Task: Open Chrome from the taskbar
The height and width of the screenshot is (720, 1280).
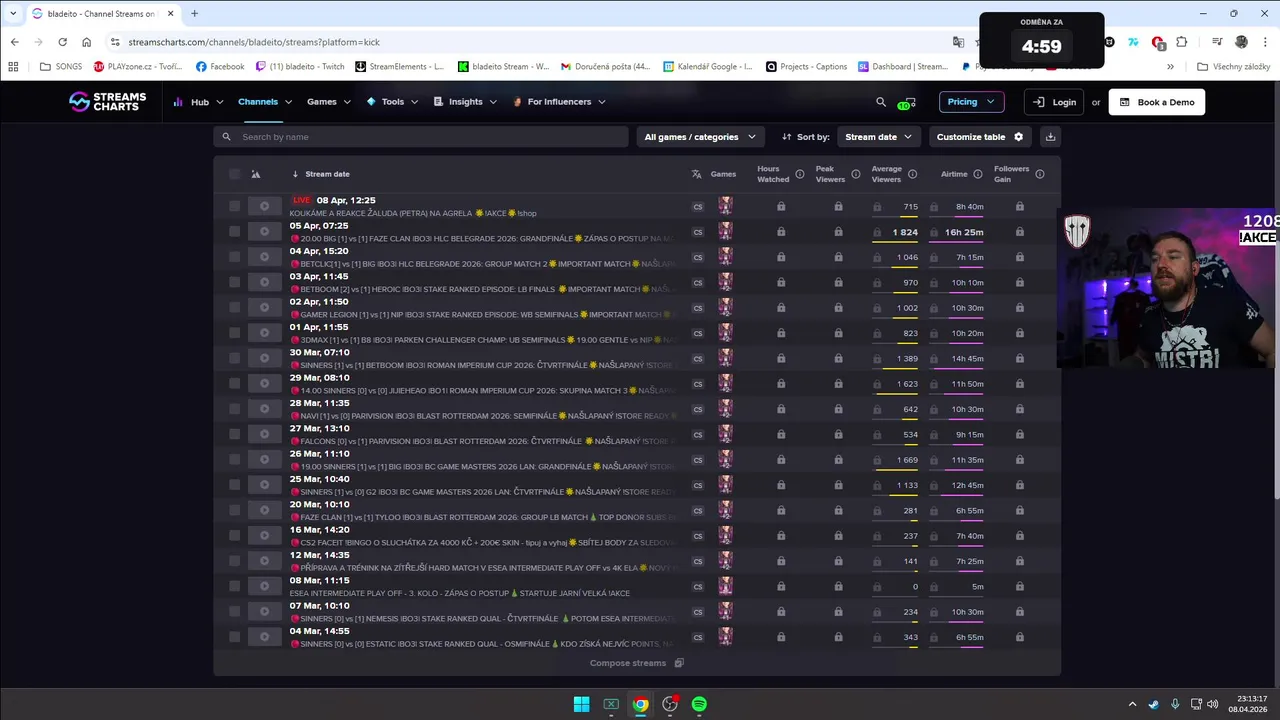Action: coord(640,704)
